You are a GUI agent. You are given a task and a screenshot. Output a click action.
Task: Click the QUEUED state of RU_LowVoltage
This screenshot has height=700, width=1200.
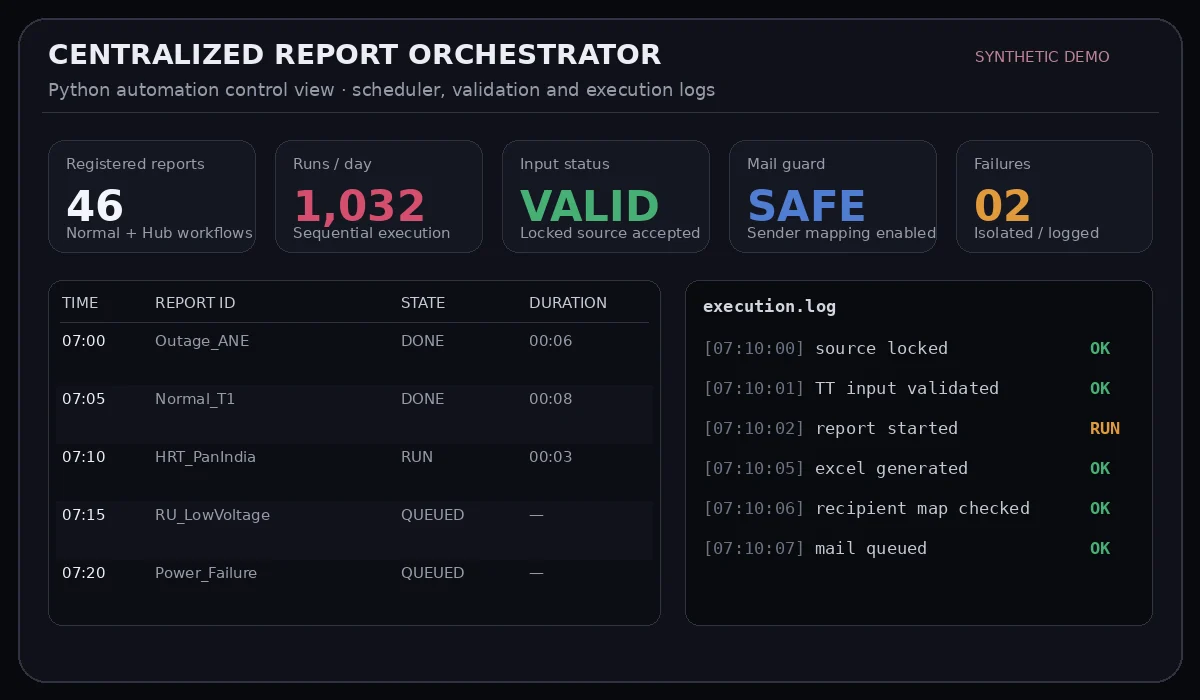[433, 515]
